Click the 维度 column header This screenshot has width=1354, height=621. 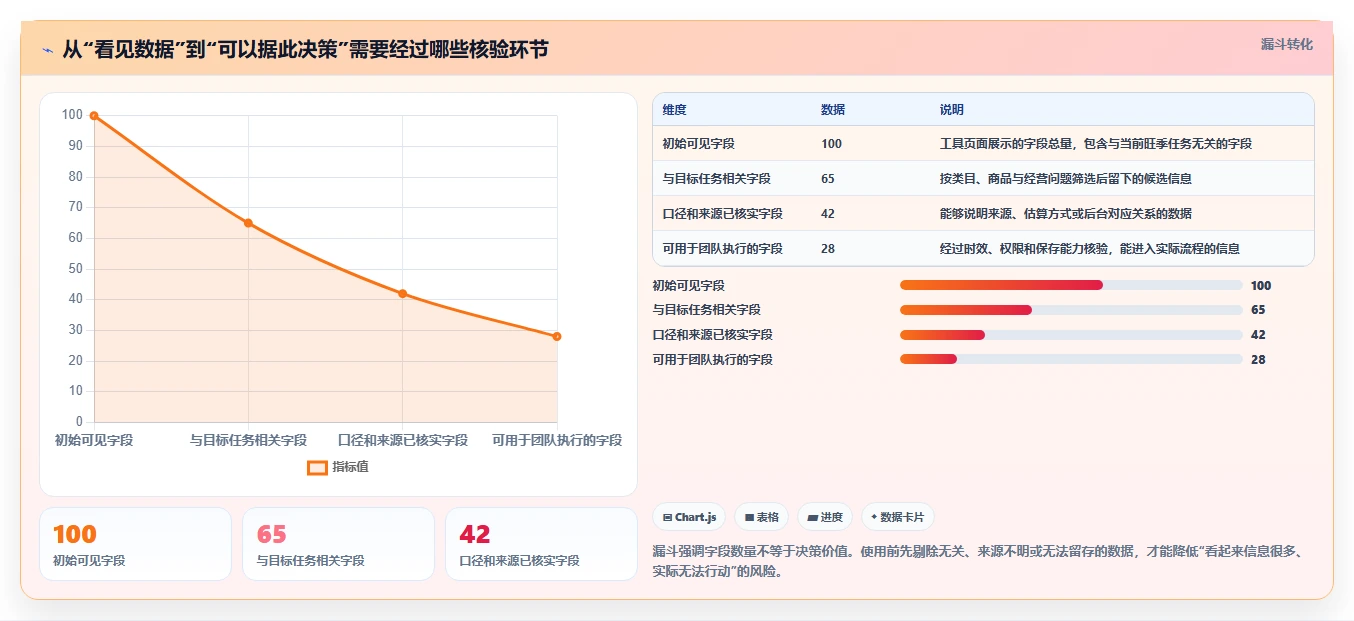click(674, 110)
